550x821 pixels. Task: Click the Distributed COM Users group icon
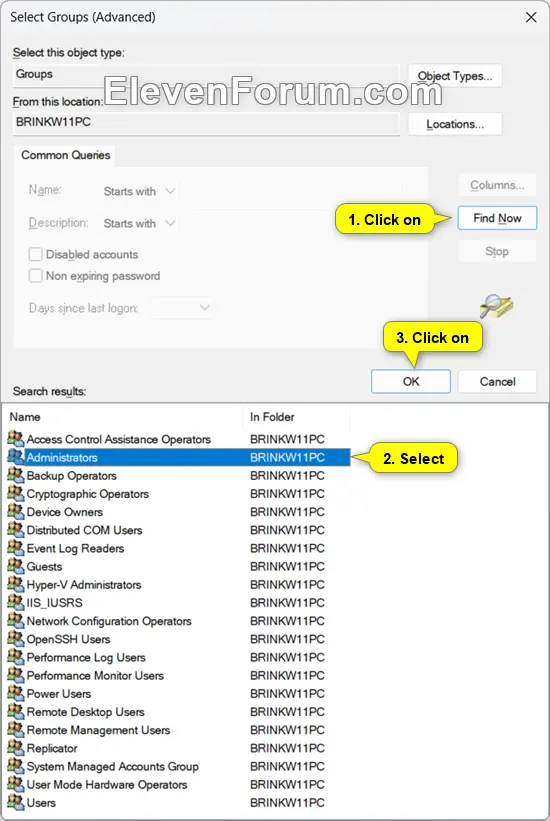[16, 529]
